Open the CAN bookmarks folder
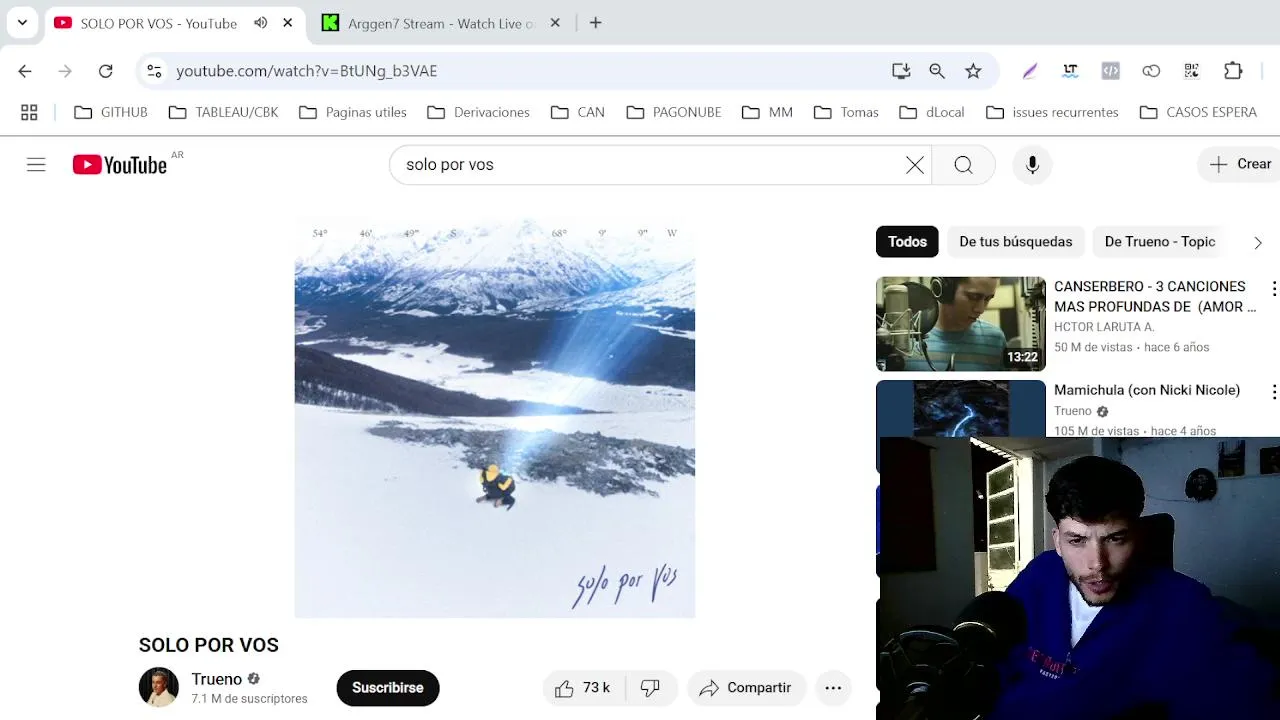 click(577, 112)
